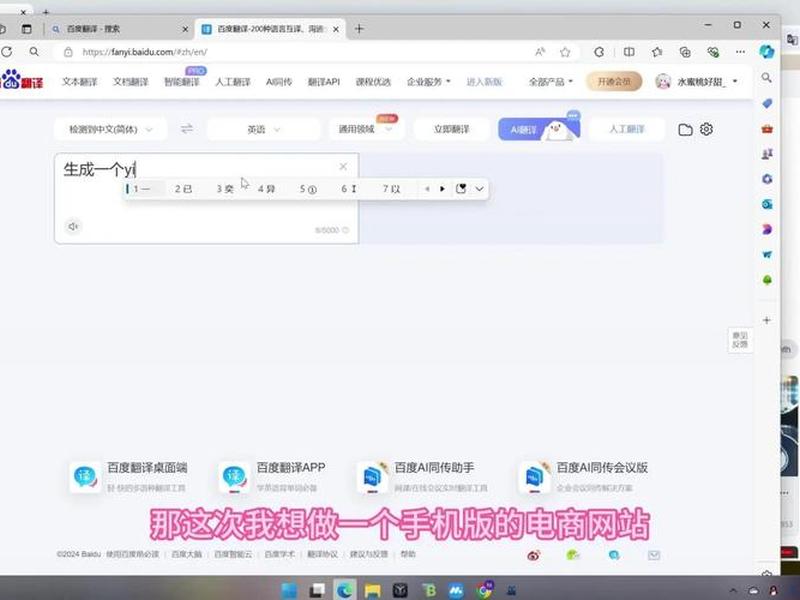
Task: Open 人工翻译 navigation item
Action: coord(233,82)
